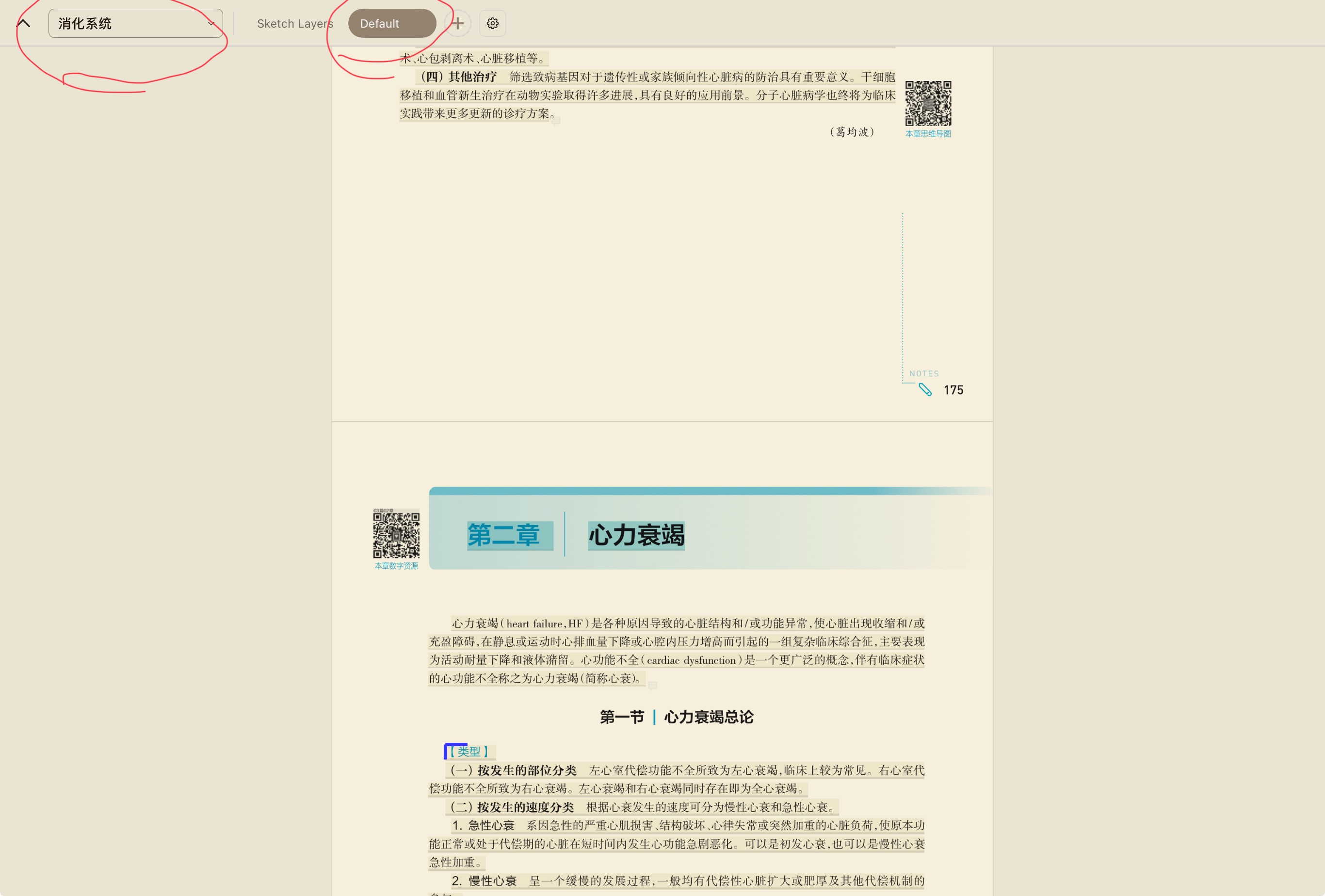Click page number 175
The height and width of the screenshot is (896, 1325).
(953, 390)
